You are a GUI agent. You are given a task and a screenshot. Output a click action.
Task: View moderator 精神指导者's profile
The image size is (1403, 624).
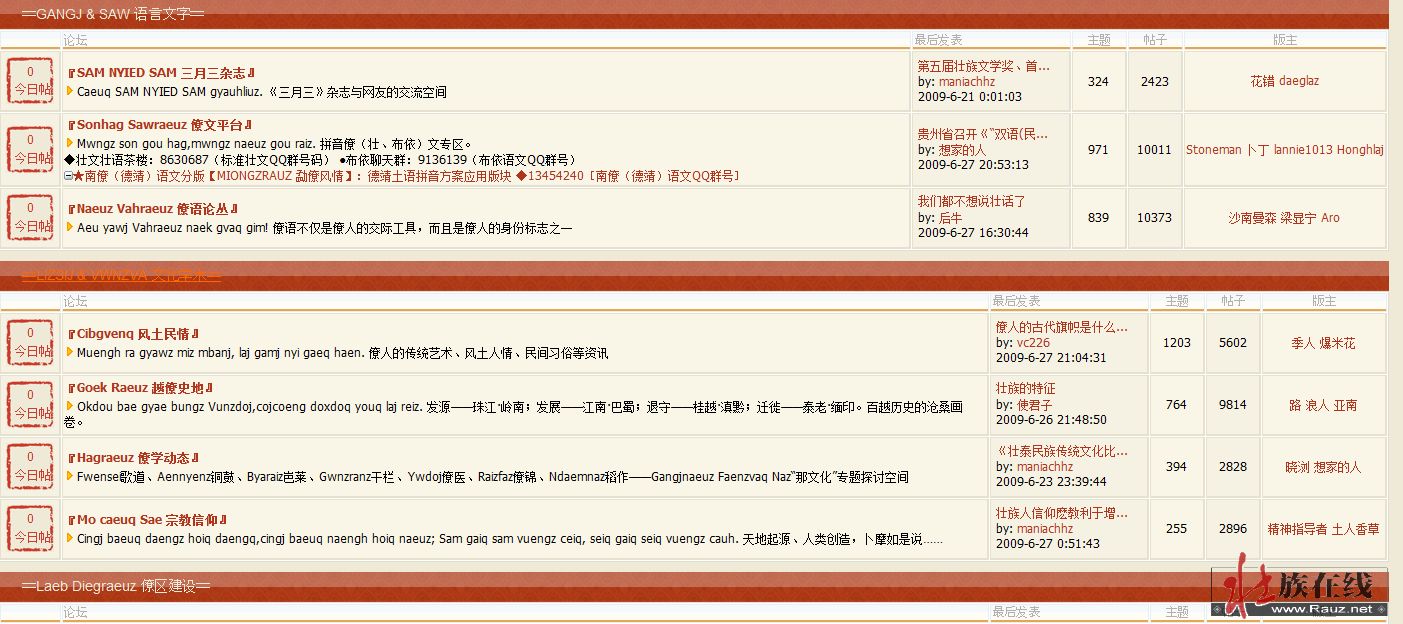click(1297, 529)
